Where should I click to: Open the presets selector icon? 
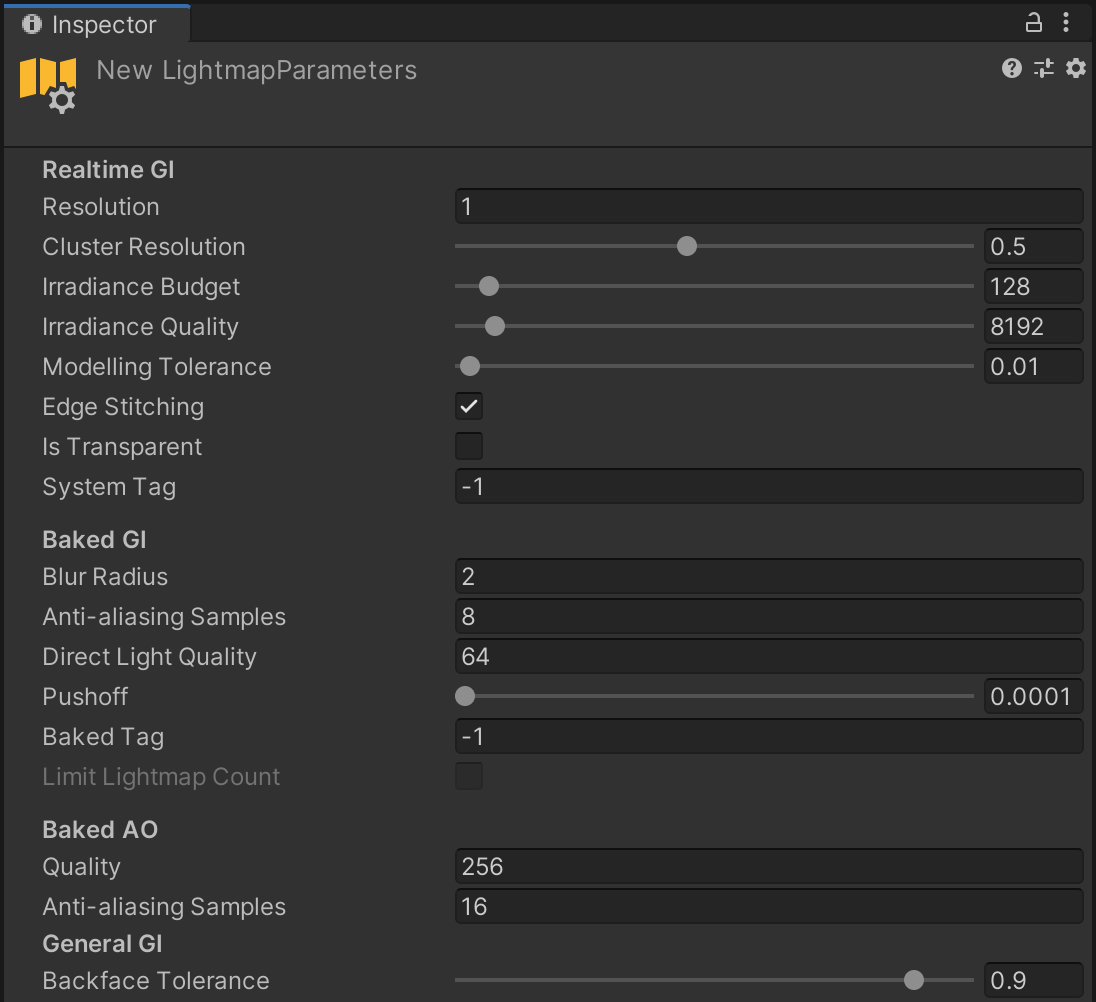[1043, 69]
